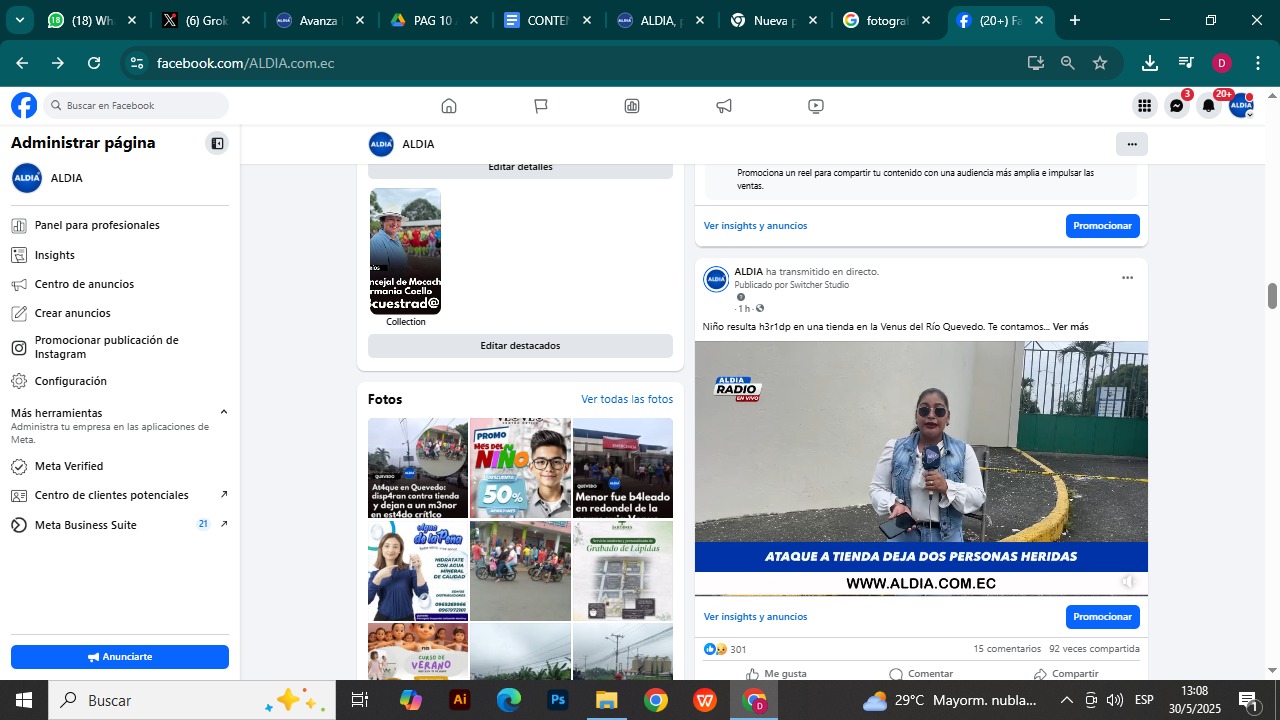Screen dimensions: 1280x720
Task: Bookmark this page with star icon
Action: pyautogui.click(x=1100, y=63)
